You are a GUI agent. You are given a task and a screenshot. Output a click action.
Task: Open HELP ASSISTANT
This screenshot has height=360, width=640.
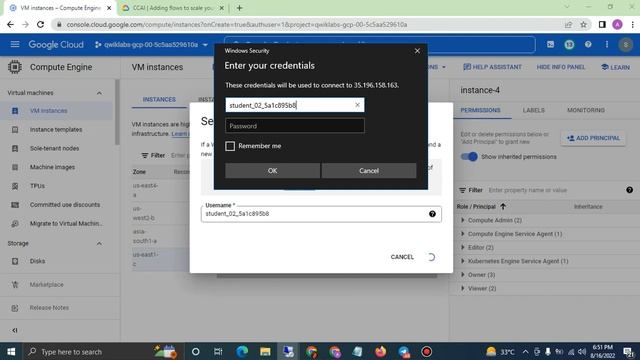pyautogui.click(x=492, y=67)
